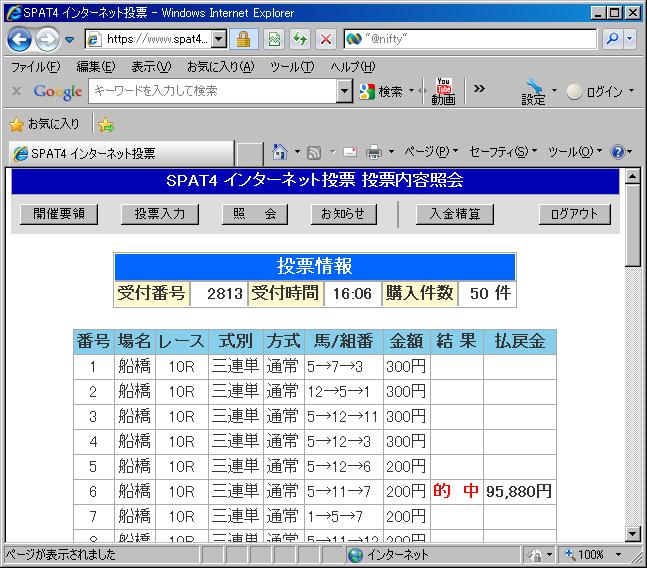Click the 5→7→3 combination cell
Image resolution: width=647 pixels, height=568 pixels.
344,367
